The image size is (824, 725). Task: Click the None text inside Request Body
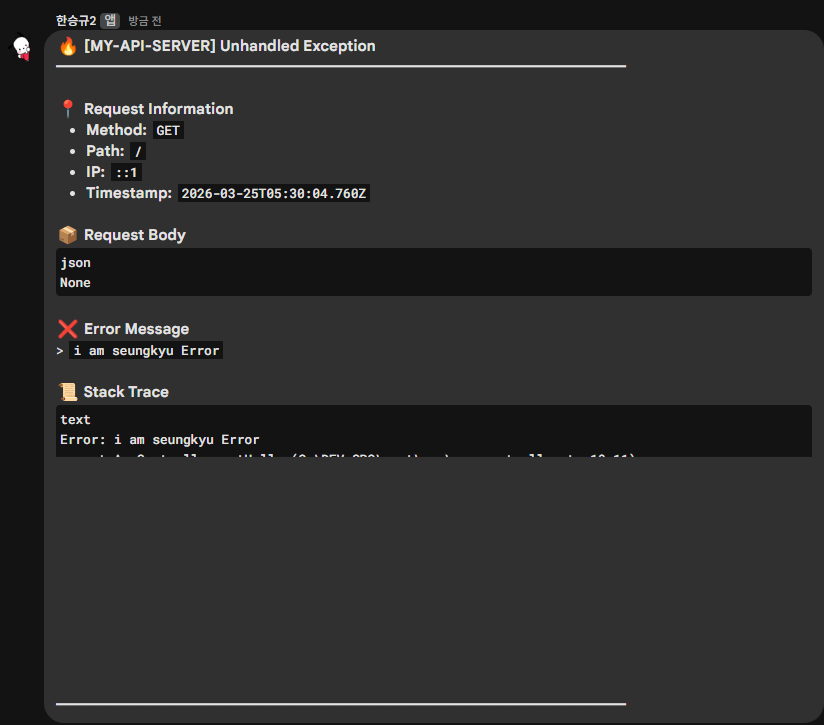point(74,282)
